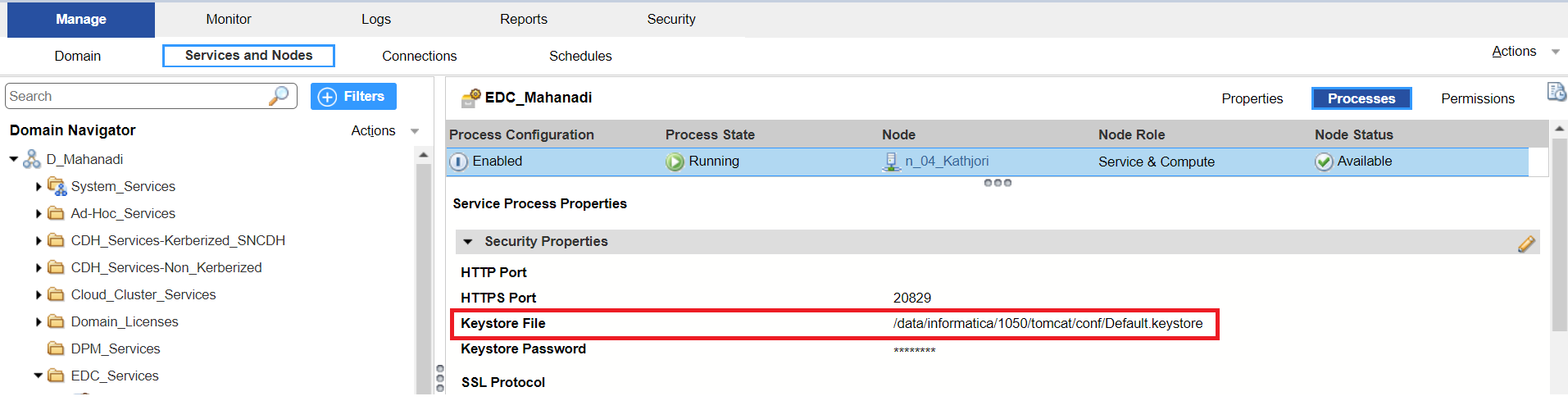The height and width of the screenshot is (419, 1568).
Task: Expand the Cloud_Cluster_Services folder
Action: point(39,295)
